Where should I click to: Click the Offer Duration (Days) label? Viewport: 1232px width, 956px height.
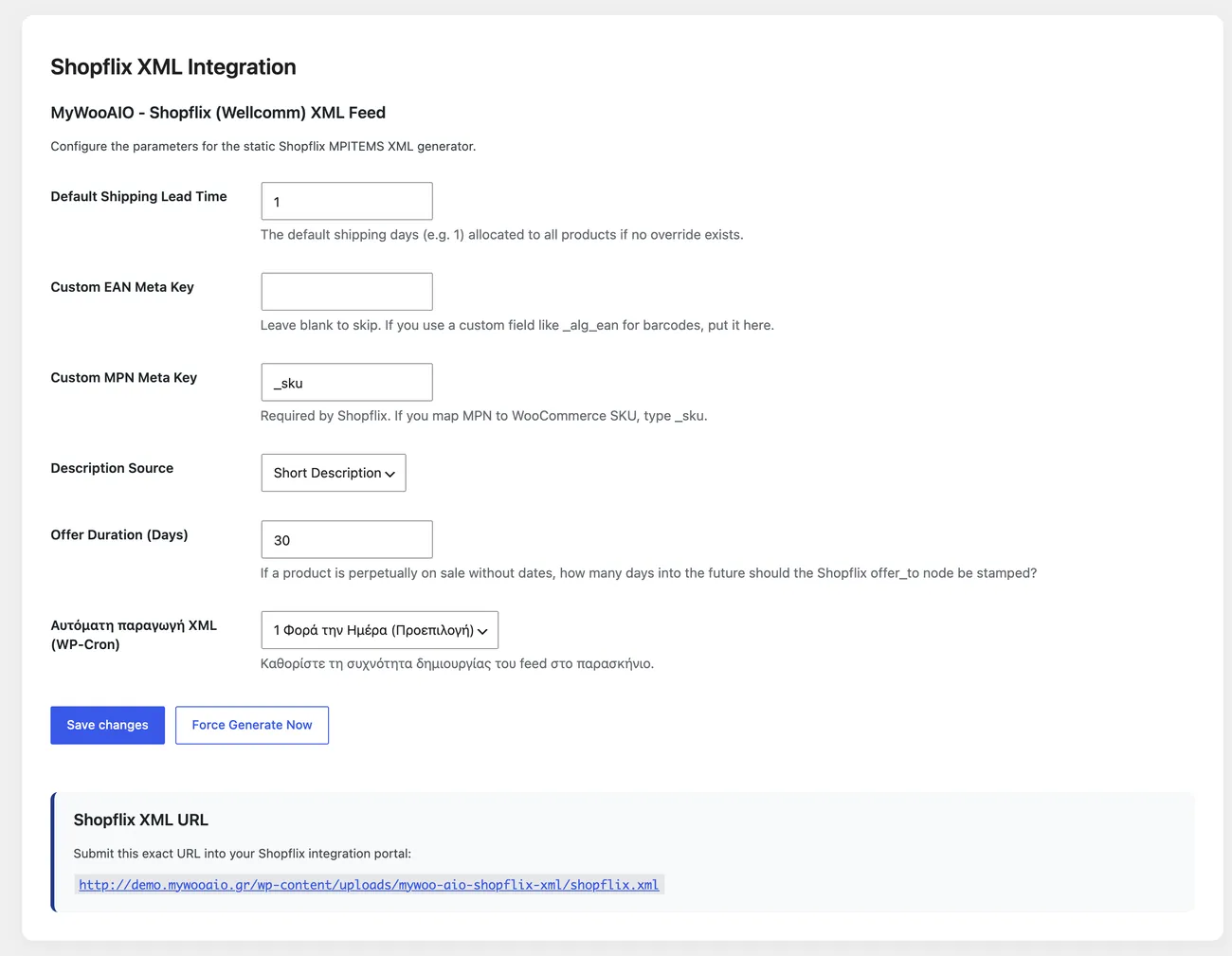pos(119,534)
